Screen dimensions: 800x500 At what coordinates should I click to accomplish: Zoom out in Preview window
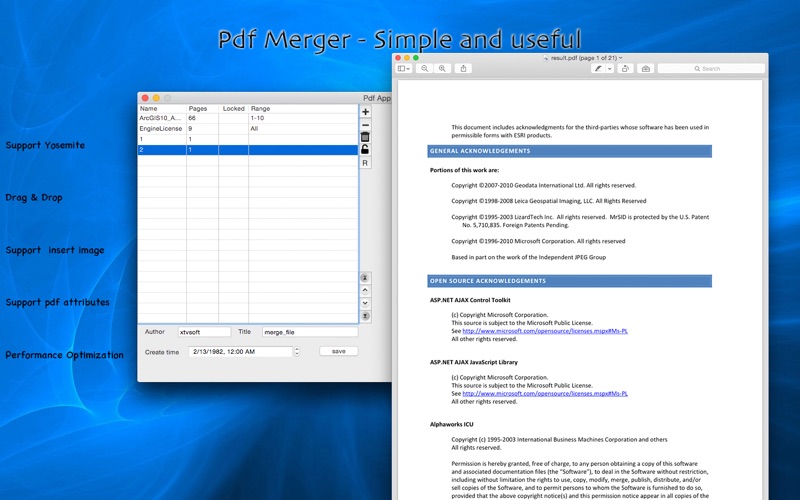(x=424, y=68)
